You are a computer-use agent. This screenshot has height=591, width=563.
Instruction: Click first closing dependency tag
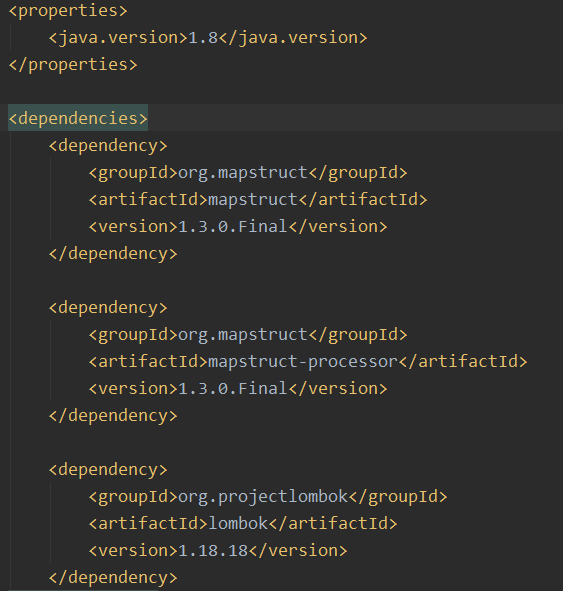coord(113,253)
